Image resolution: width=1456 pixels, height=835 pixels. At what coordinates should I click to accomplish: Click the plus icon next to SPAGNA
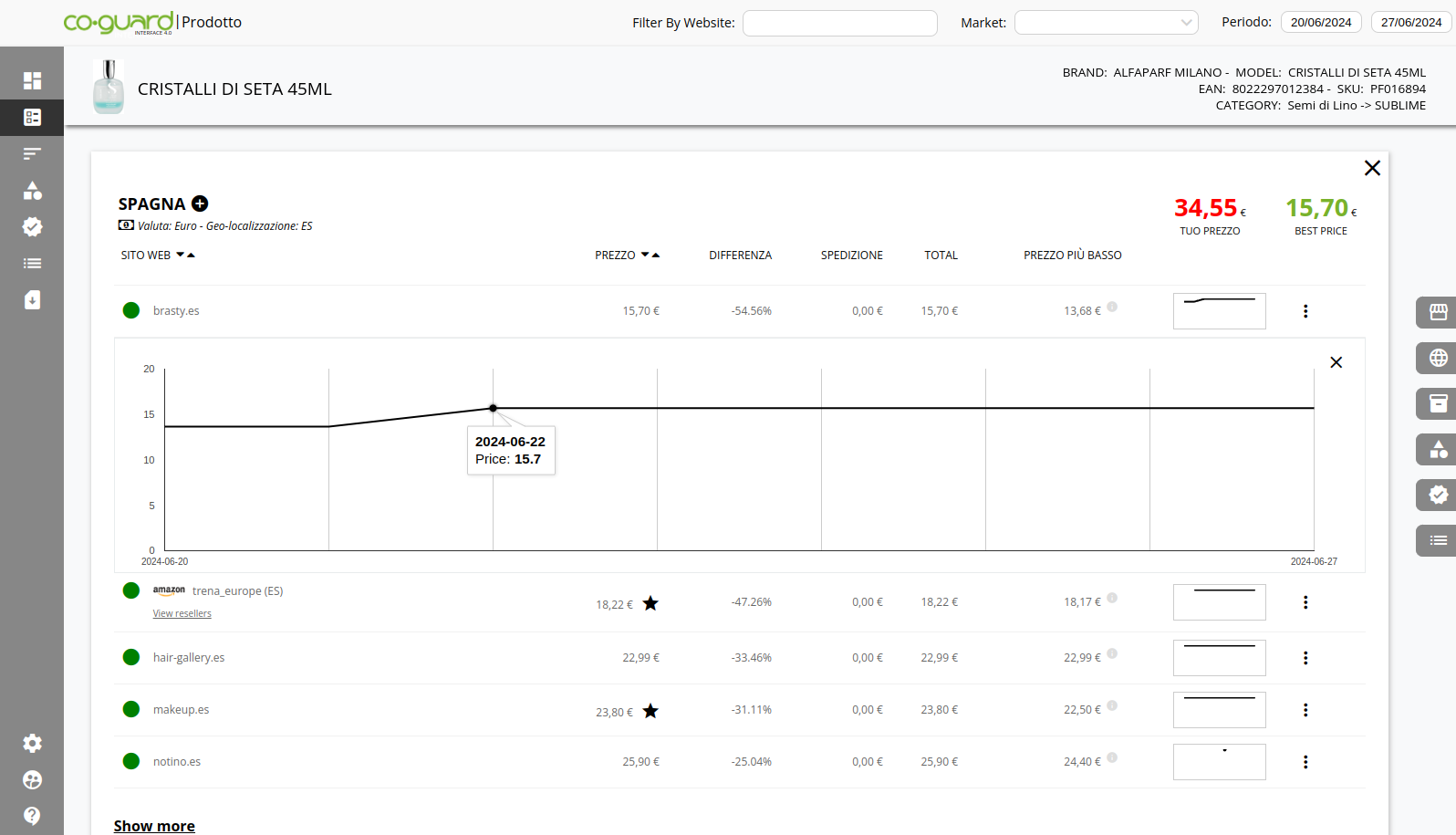tap(200, 204)
